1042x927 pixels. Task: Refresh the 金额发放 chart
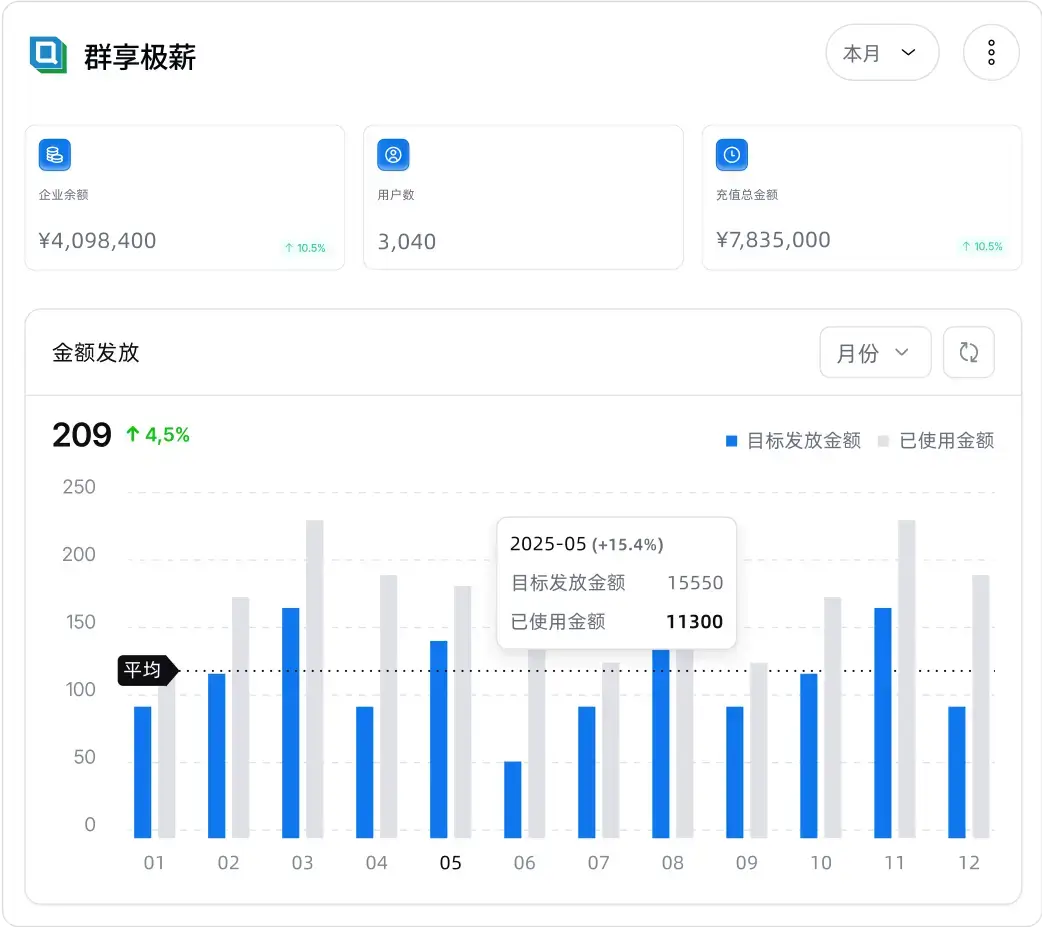[x=968, y=353]
